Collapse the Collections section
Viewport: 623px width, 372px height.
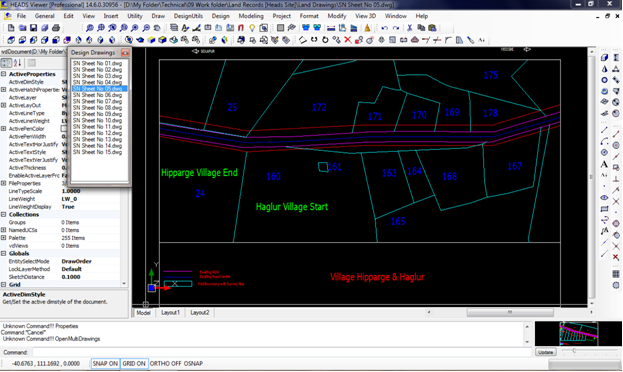tap(4, 214)
